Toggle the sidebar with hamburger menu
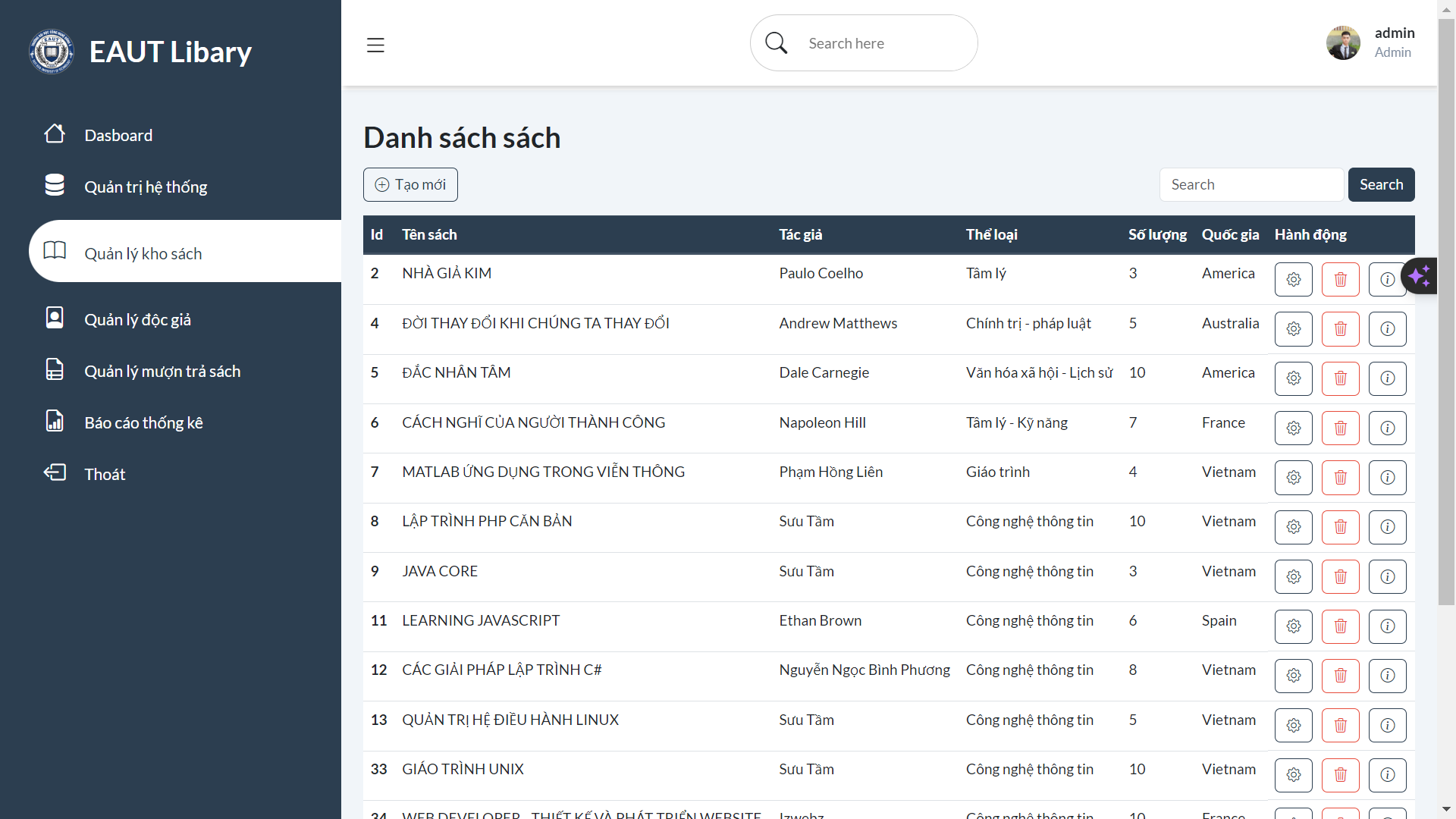The height and width of the screenshot is (819, 1456). tap(375, 45)
